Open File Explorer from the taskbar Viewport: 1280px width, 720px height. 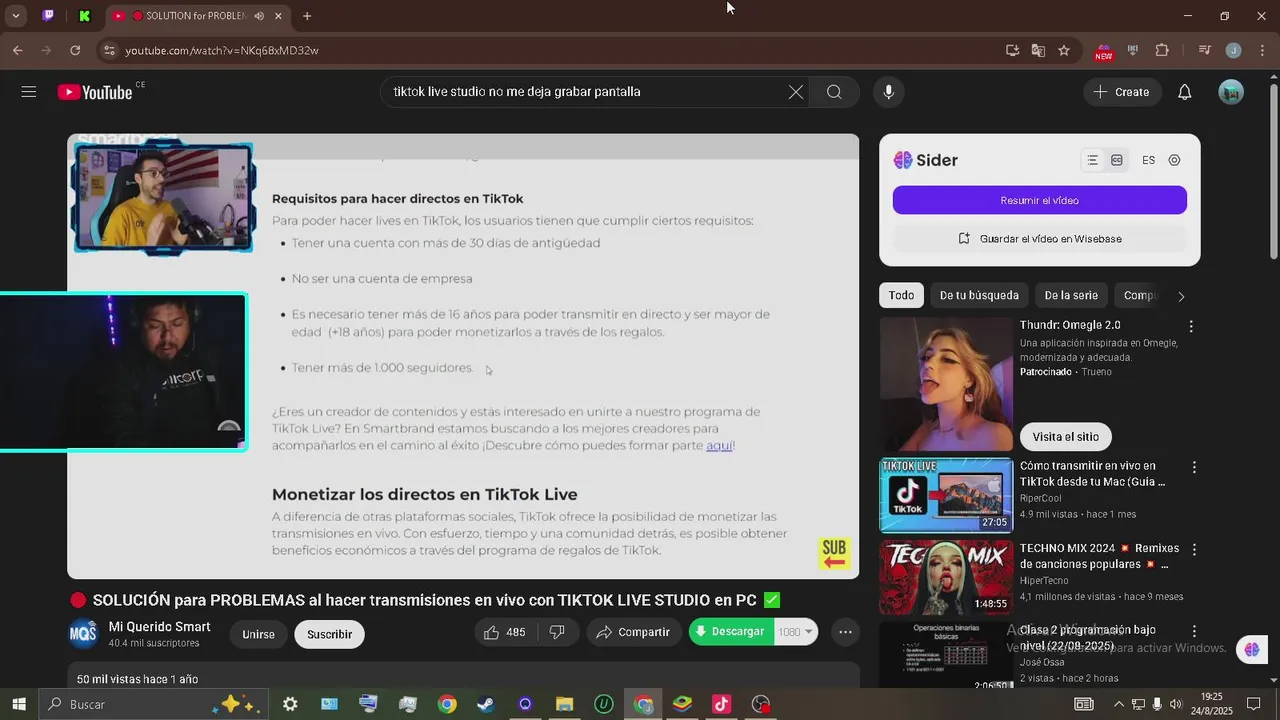(564, 704)
